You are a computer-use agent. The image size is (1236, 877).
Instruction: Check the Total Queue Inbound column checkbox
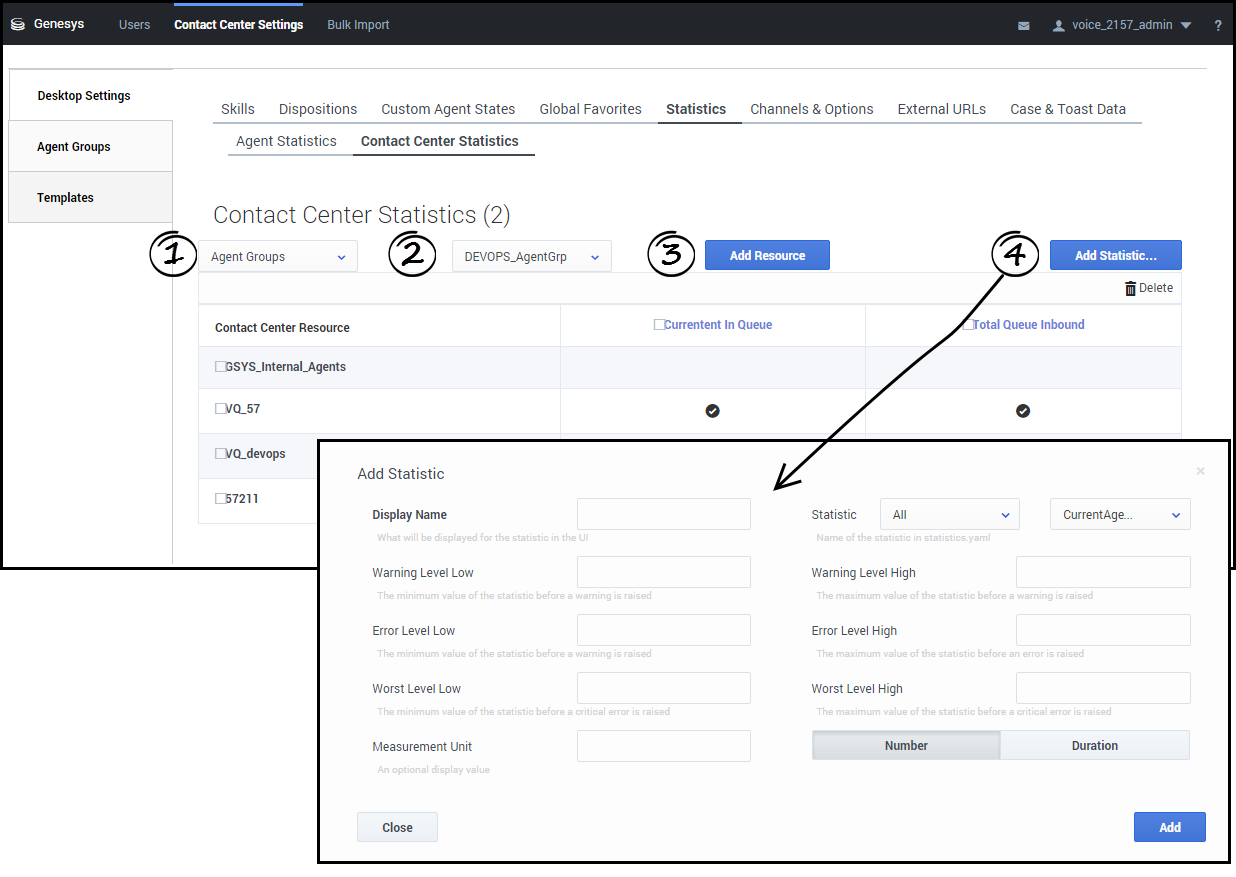[x=968, y=325]
